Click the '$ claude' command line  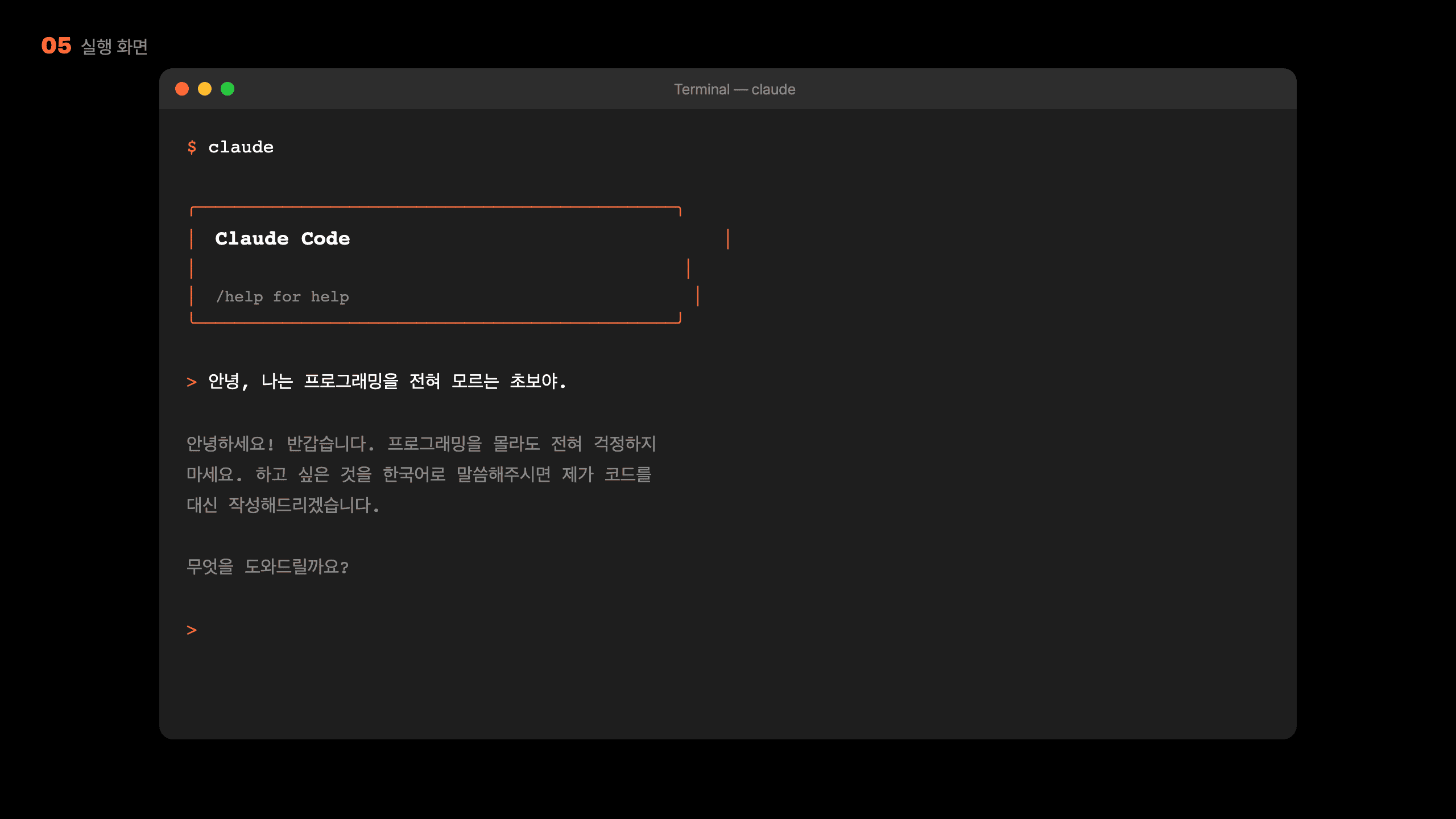click(x=230, y=147)
